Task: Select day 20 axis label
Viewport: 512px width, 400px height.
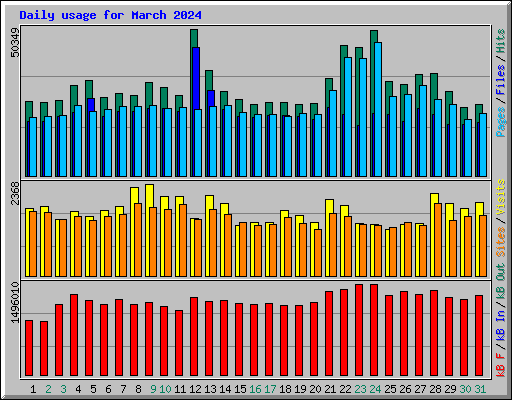Action: pos(315,389)
